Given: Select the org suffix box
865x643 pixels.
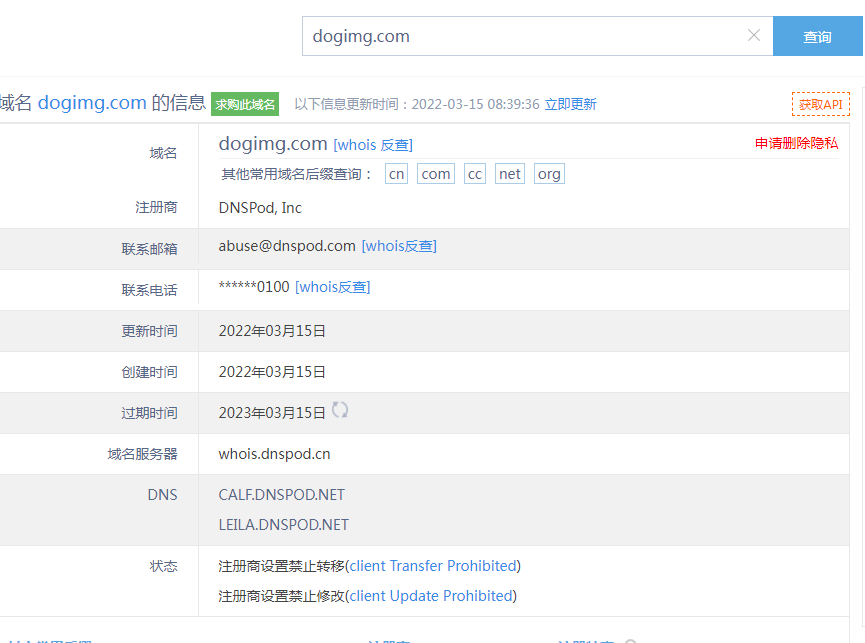Looking at the screenshot, I should coord(549,174).
